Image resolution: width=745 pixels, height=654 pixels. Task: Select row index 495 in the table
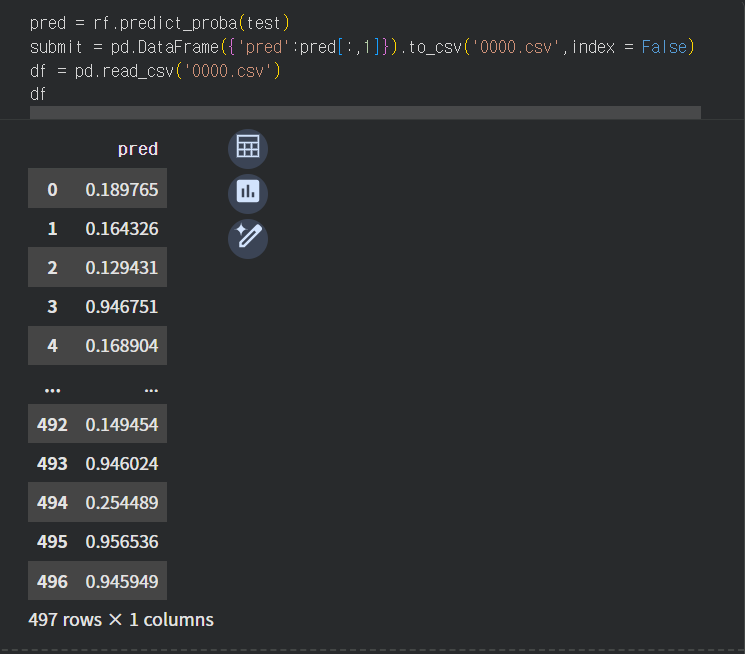coord(52,542)
